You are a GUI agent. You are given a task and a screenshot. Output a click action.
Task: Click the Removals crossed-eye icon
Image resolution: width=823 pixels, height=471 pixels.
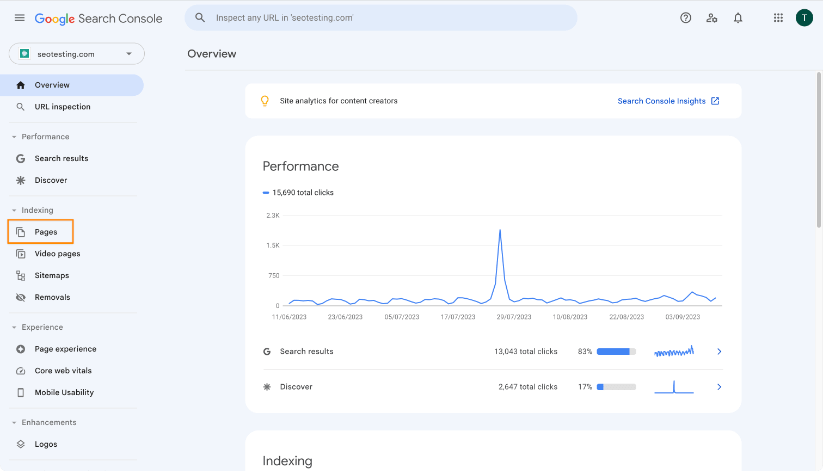pyautogui.click(x=20, y=297)
